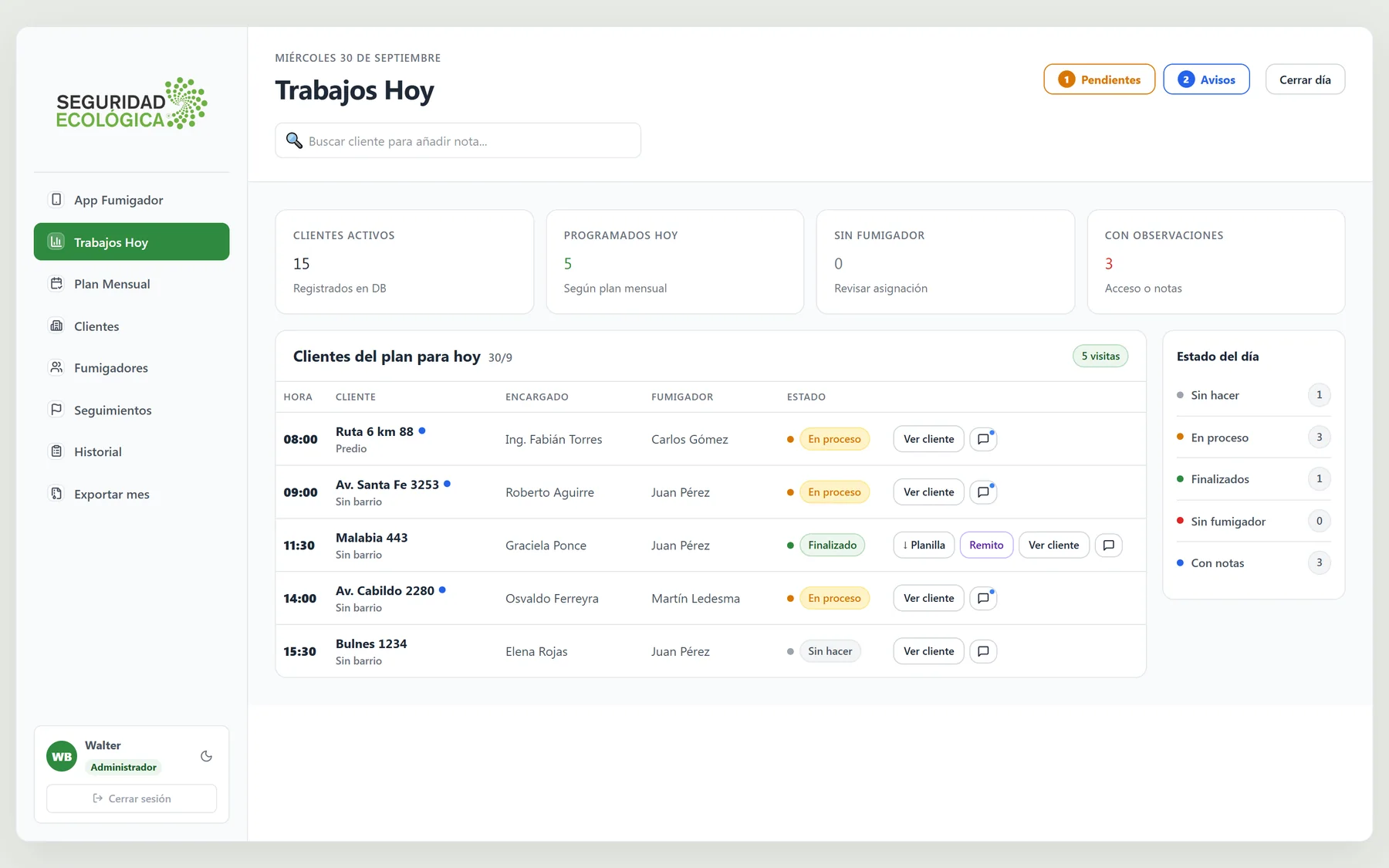
Task: Click the Cerrar día button
Action: pyautogui.click(x=1305, y=79)
